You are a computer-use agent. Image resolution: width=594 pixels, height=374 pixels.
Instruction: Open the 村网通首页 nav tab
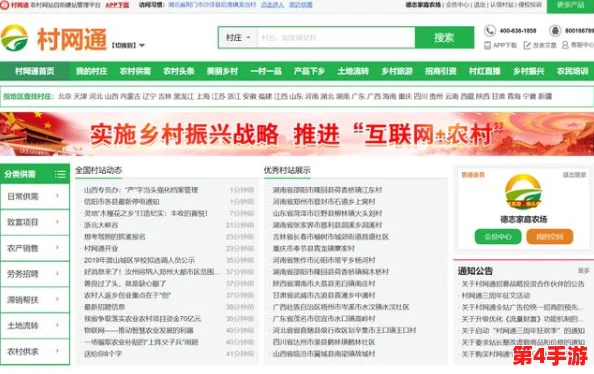click(34, 71)
